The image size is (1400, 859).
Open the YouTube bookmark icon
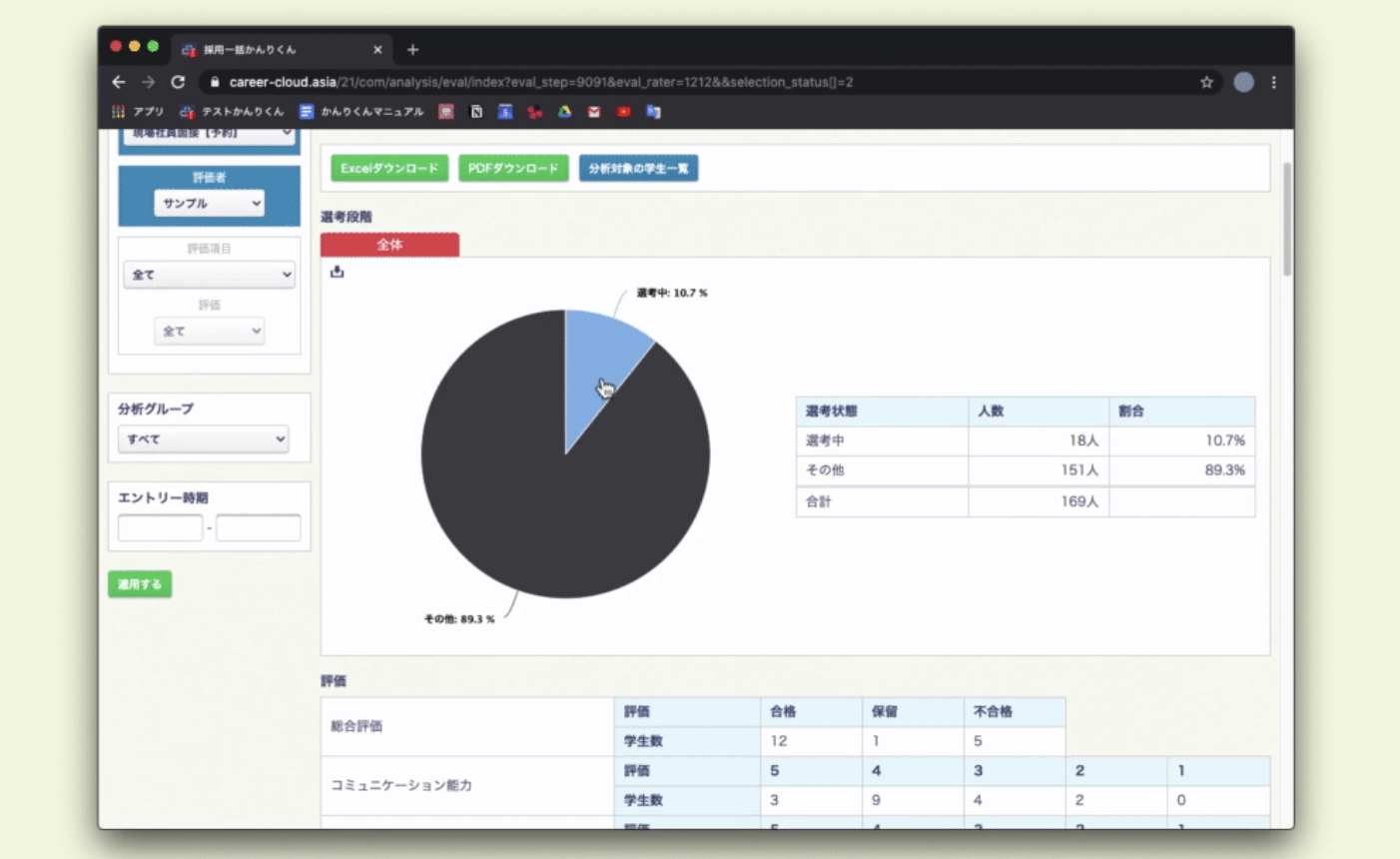(623, 112)
